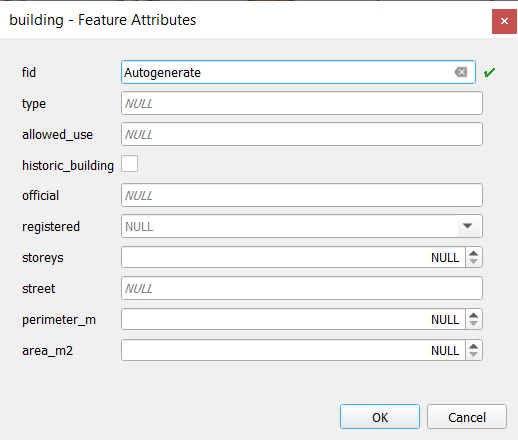Open the registered dropdown
This screenshot has width=518, height=440.
point(467,226)
